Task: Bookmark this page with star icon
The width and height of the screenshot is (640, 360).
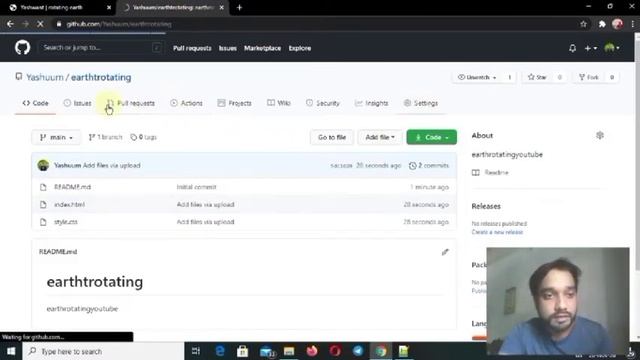Action: [583, 24]
